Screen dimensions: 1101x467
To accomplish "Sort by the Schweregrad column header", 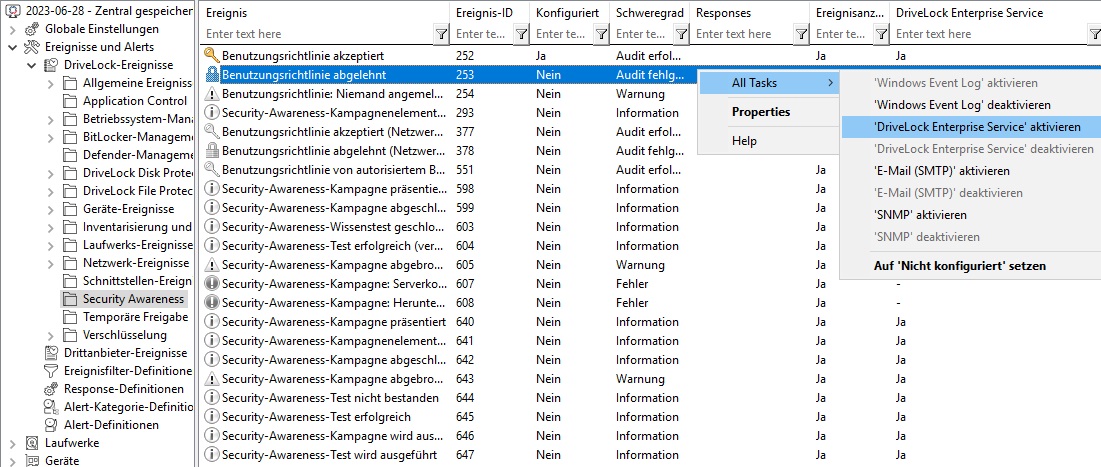I will tap(650, 13).
